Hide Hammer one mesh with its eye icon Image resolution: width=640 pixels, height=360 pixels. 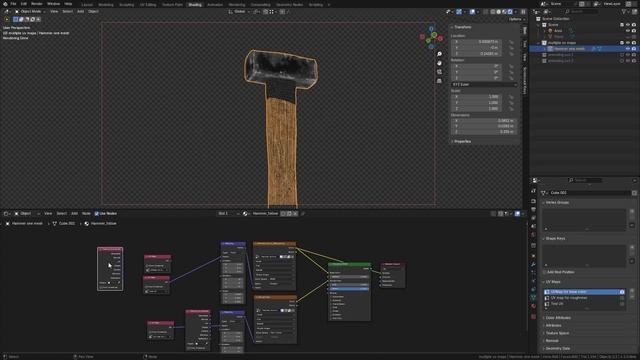pos(628,49)
